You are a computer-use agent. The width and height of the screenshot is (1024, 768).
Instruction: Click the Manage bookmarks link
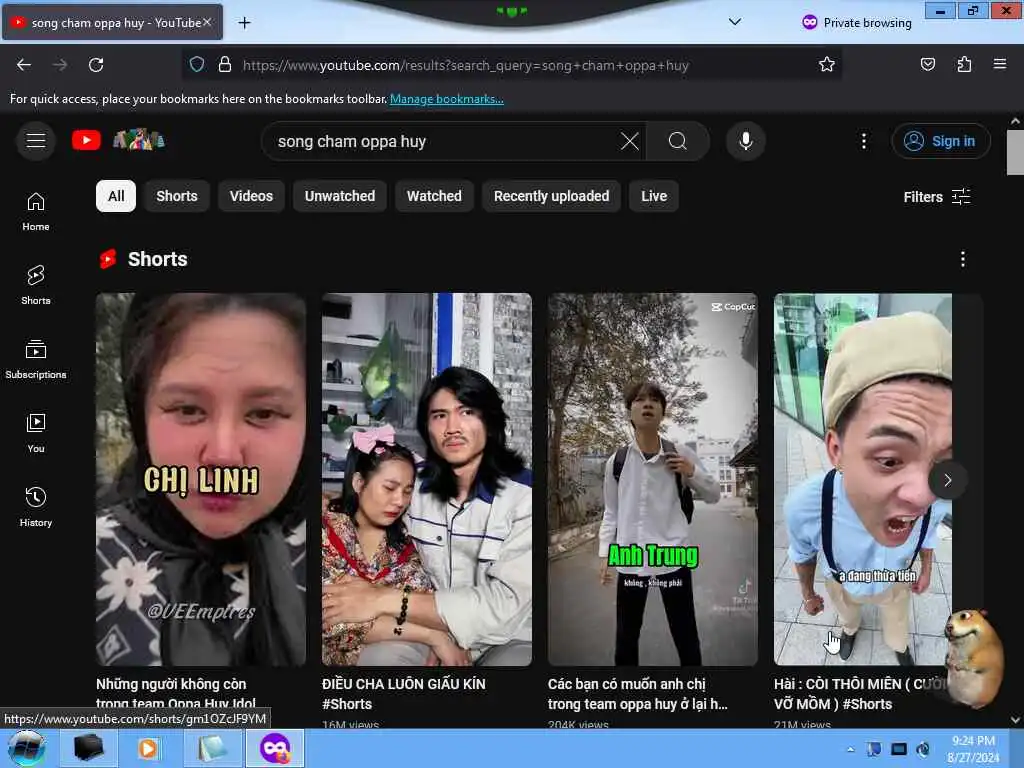pyautogui.click(x=447, y=99)
